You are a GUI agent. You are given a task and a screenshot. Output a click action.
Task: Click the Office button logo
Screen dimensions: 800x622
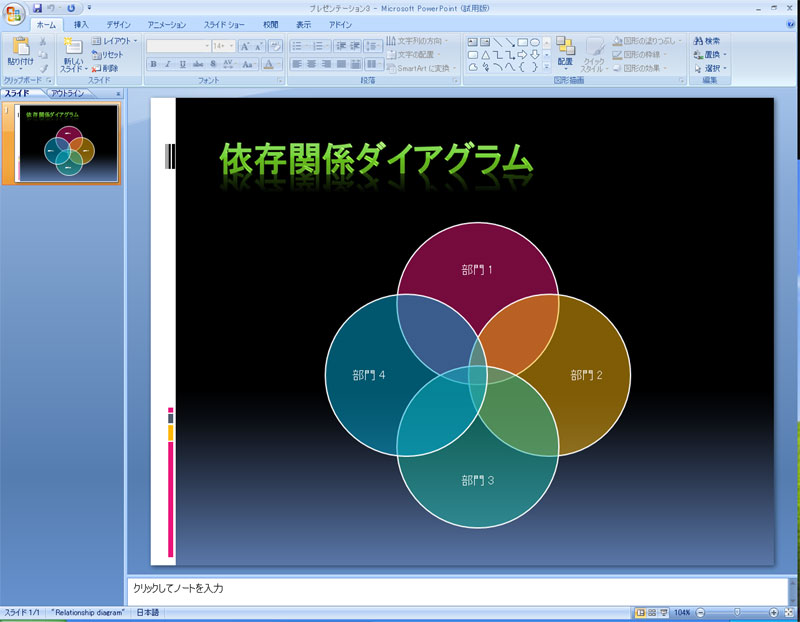(x=14, y=14)
